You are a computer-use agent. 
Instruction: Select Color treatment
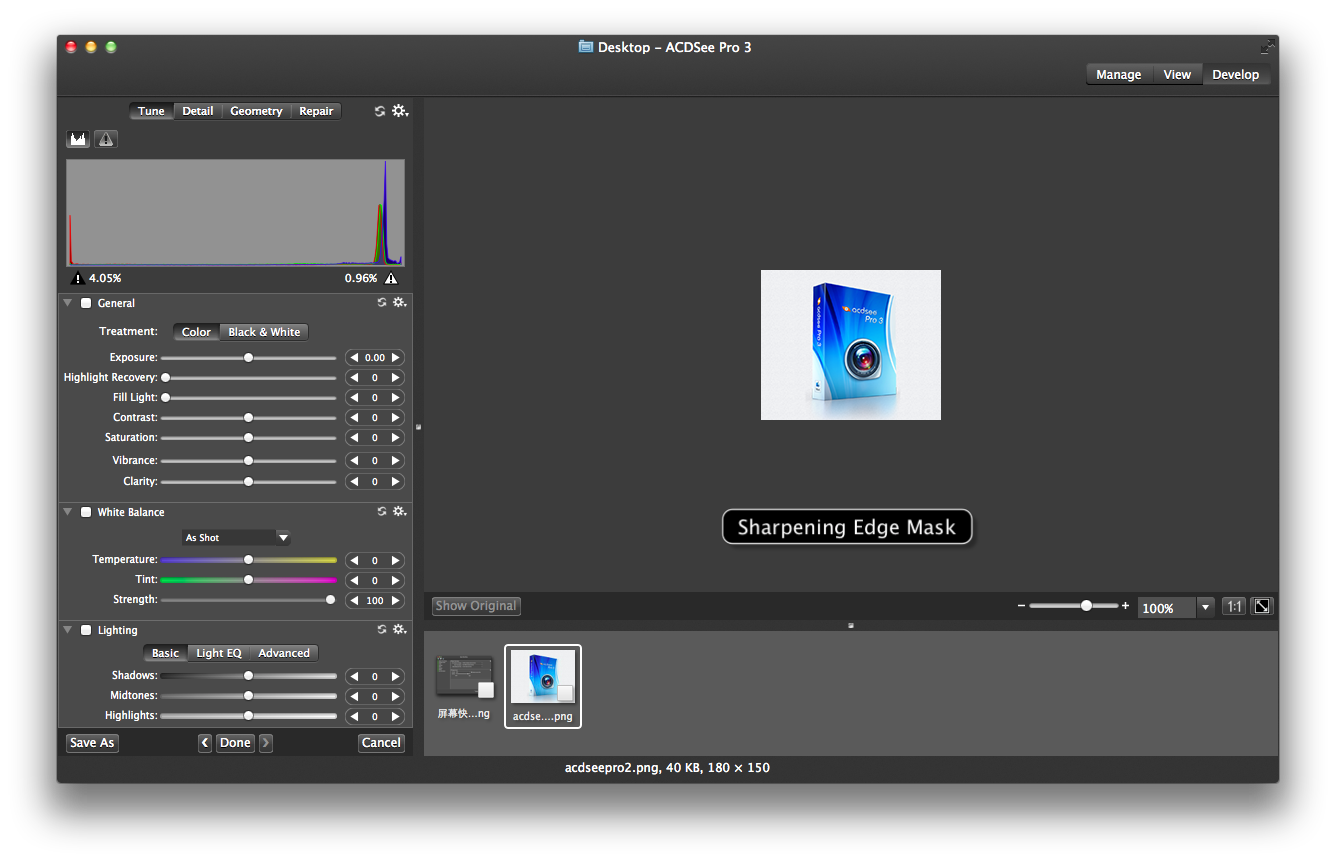[x=197, y=332]
